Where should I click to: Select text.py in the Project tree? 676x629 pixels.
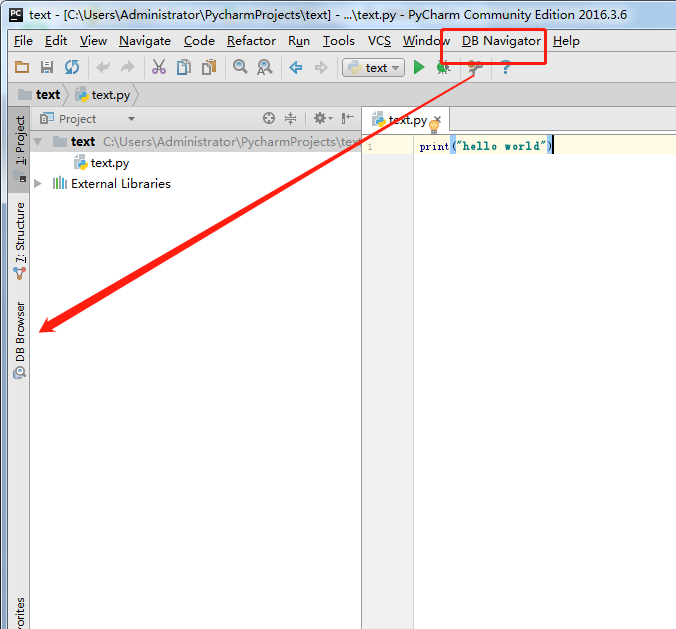pyautogui.click(x=102, y=163)
